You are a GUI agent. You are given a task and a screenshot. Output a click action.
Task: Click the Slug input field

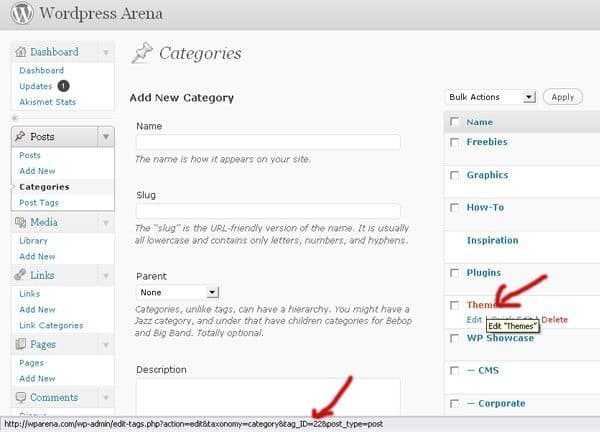pyautogui.click(x=268, y=211)
